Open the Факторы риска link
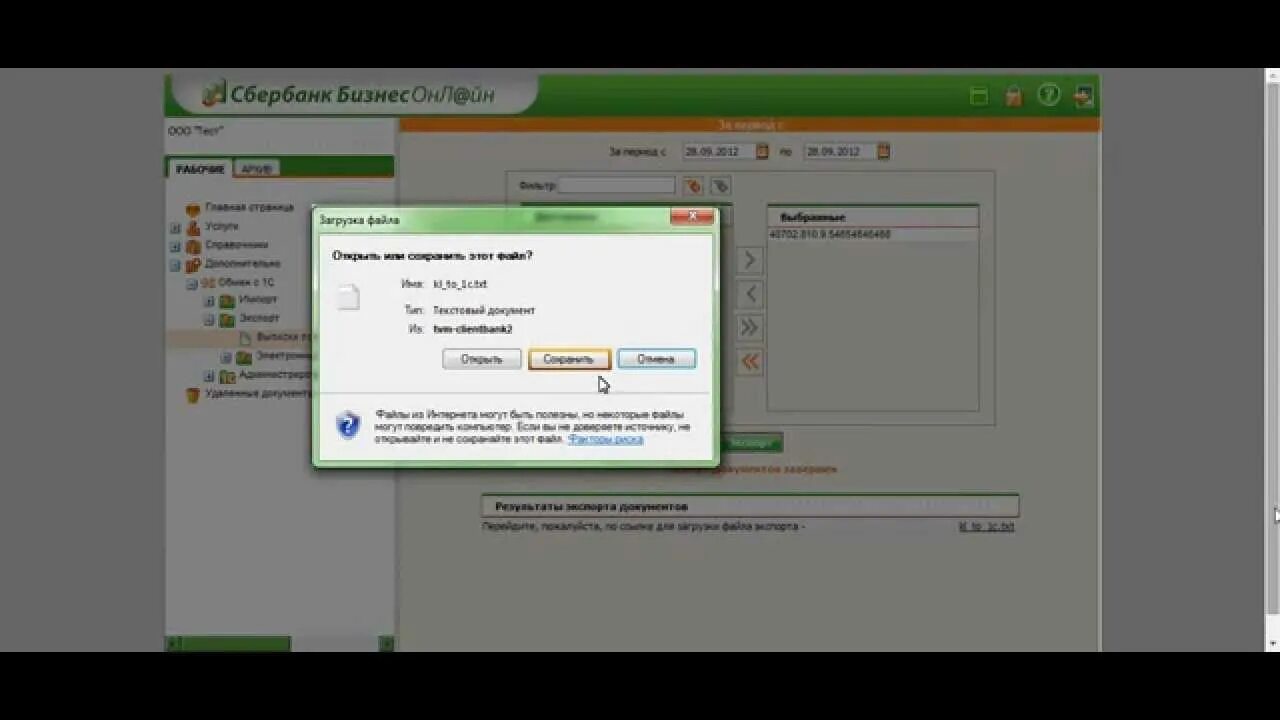The image size is (1280, 720). (606, 439)
